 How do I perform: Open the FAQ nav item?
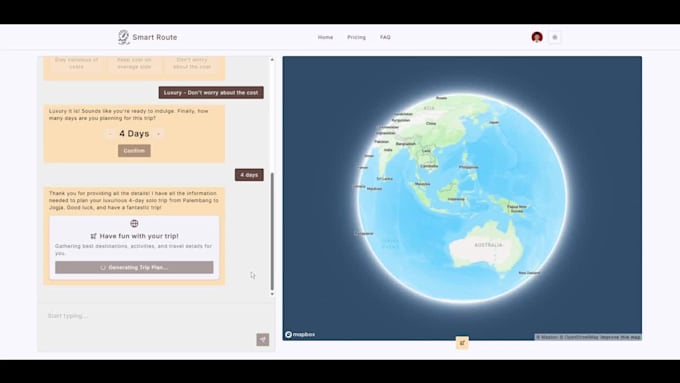click(x=385, y=37)
